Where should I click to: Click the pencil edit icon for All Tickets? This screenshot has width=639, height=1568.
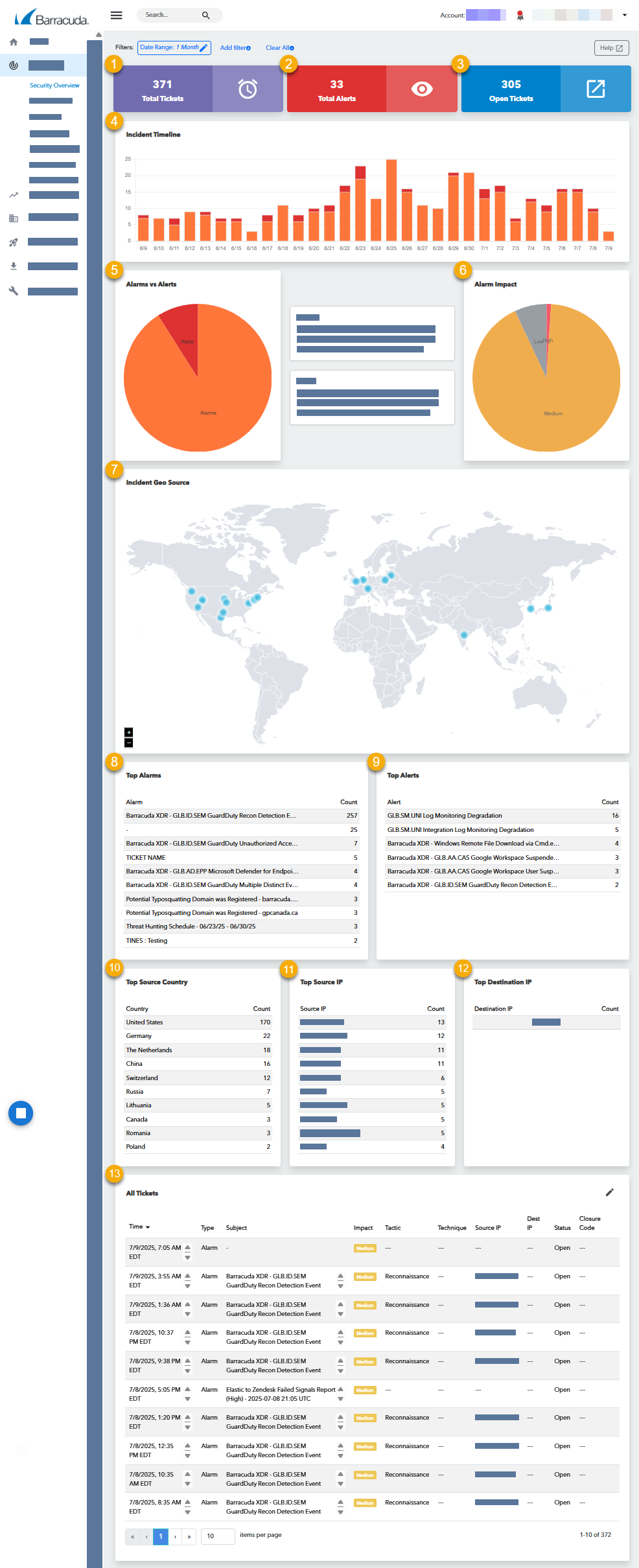pyautogui.click(x=609, y=1192)
